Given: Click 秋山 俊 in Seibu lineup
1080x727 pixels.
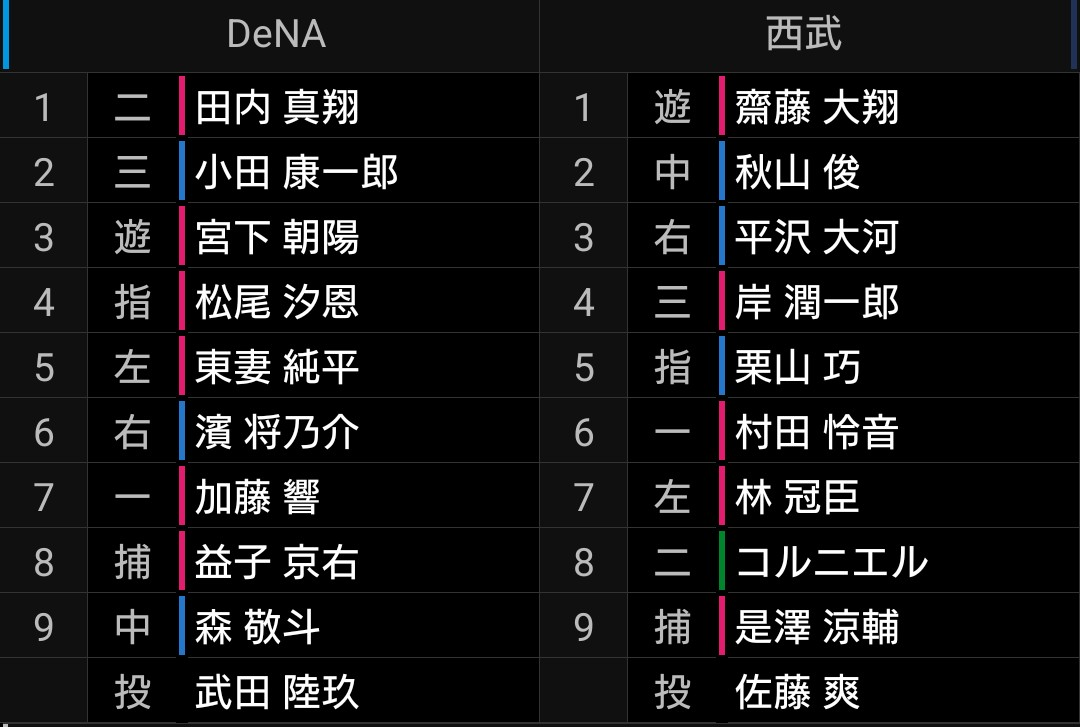Looking at the screenshot, I should pyautogui.click(x=798, y=172).
